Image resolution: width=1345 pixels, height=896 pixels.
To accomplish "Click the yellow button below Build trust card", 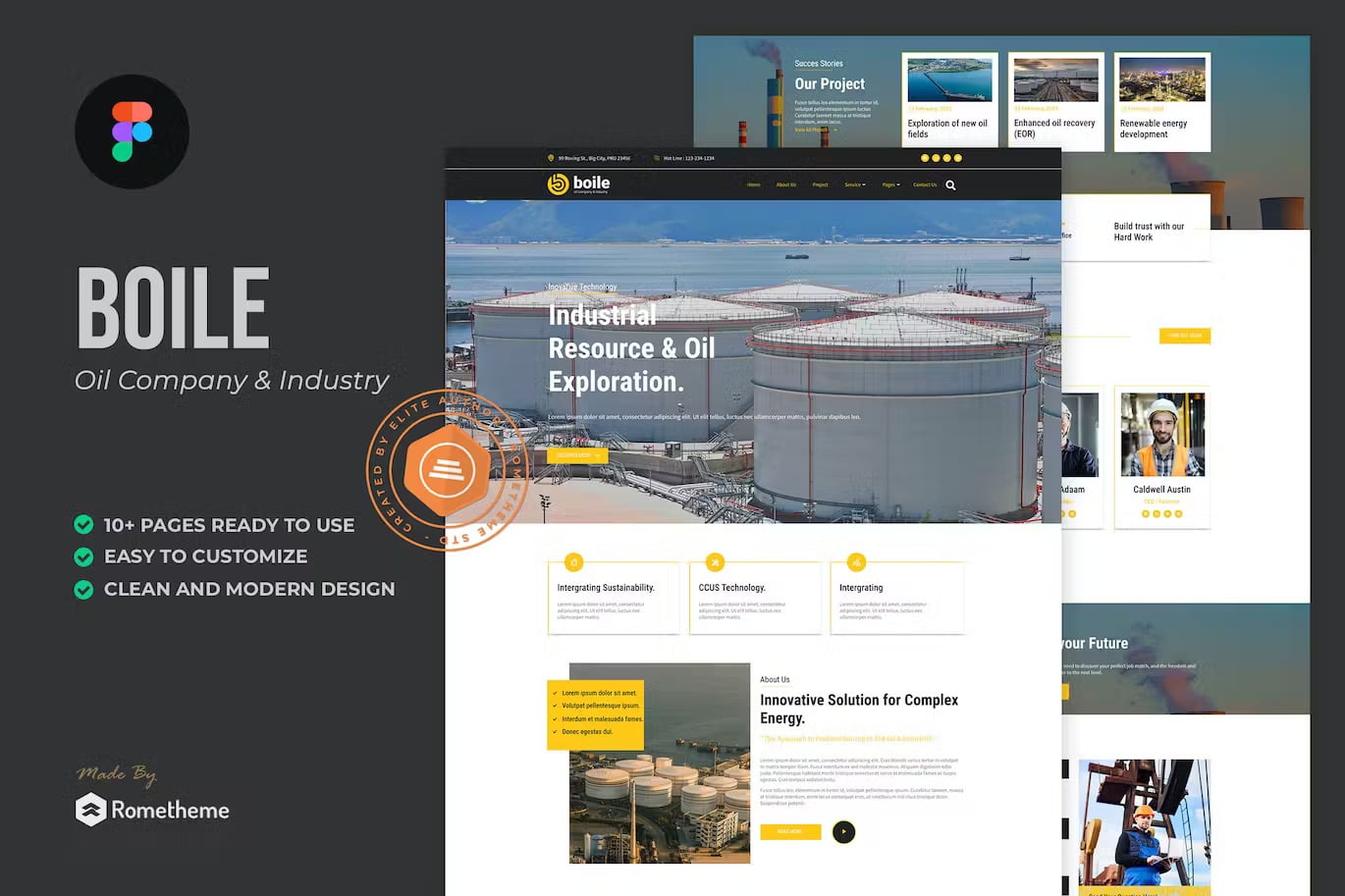I will coord(1185,336).
